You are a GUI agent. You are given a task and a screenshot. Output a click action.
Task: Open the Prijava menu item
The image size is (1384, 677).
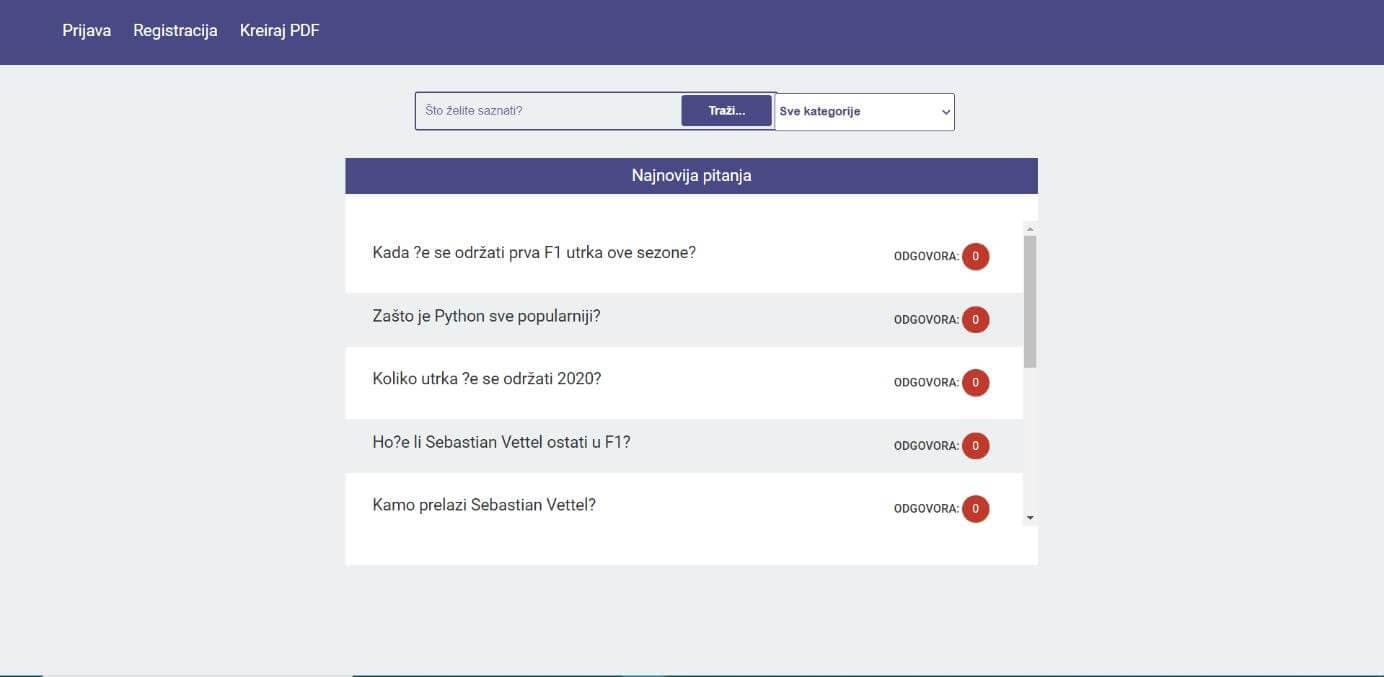tap(87, 31)
